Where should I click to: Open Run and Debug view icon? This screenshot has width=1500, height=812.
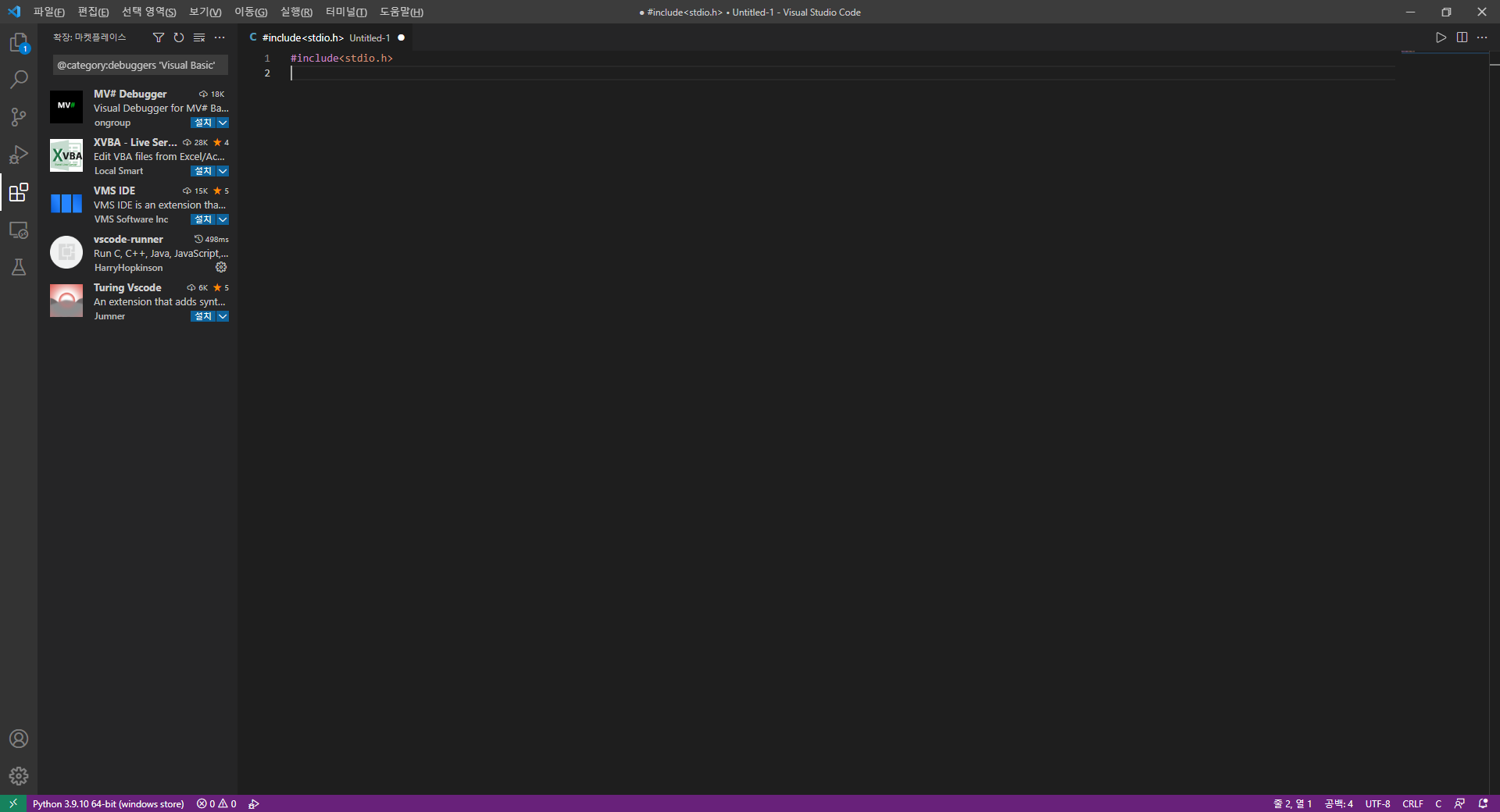pyautogui.click(x=19, y=155)
